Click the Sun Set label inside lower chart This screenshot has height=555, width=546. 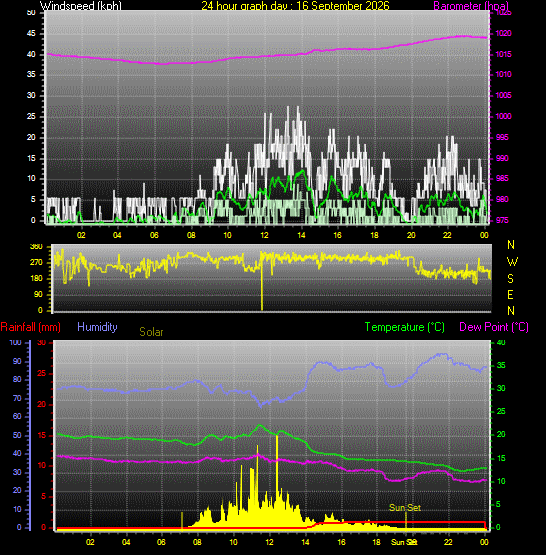click(x=405, y=508)
